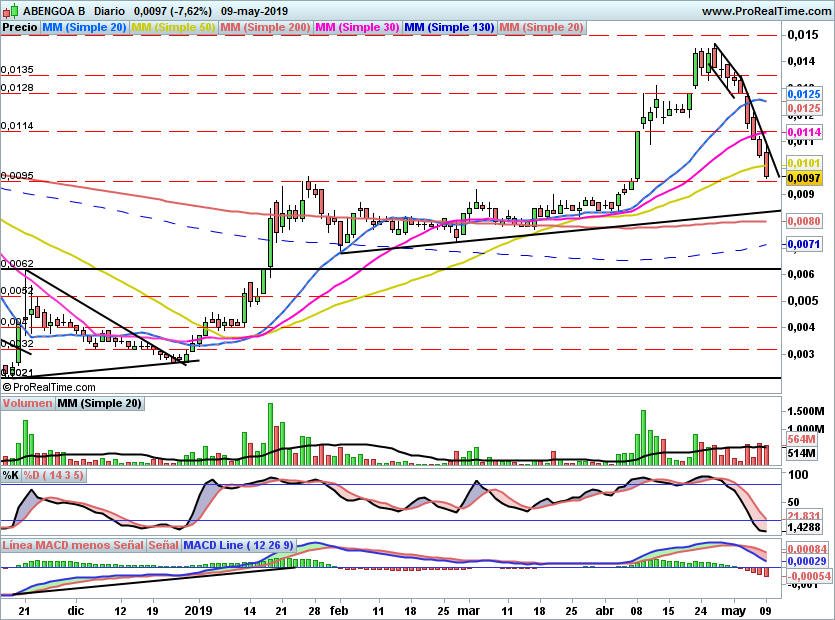
Task: Click the 21,831 stochastic %D value
Action: tap(804, 516)
